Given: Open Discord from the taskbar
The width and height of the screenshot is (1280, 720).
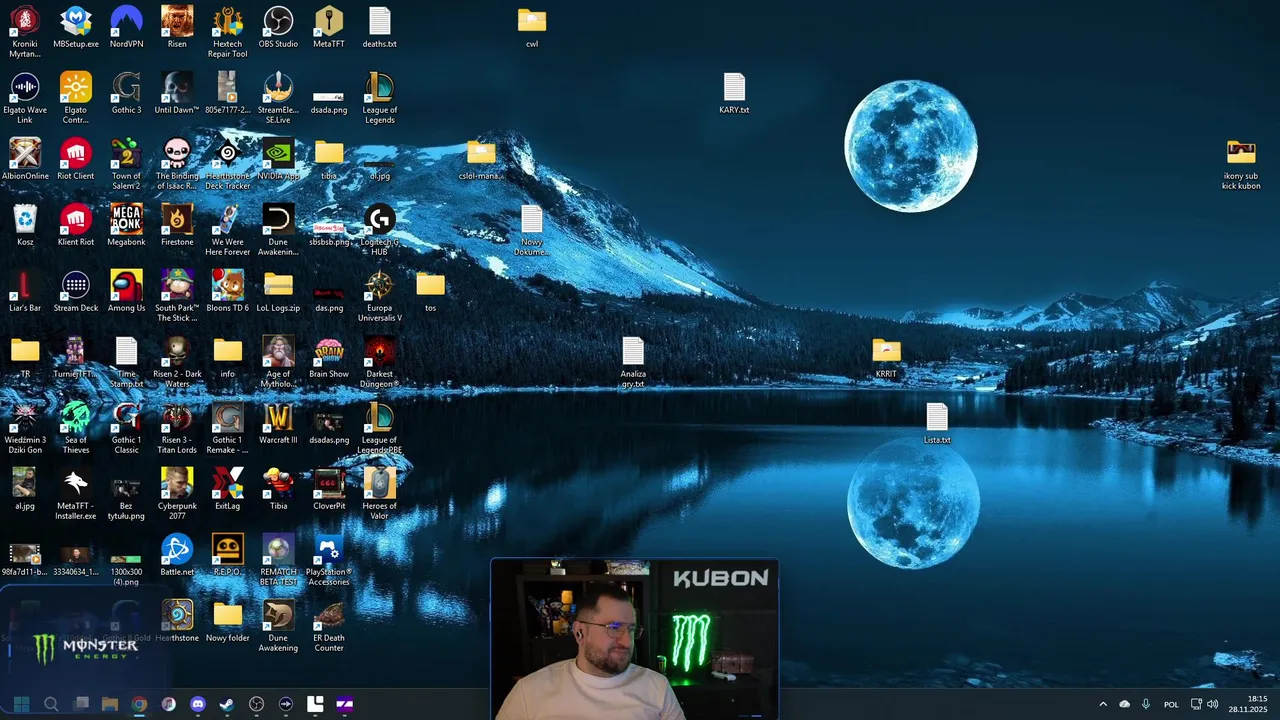Looking at the screenshot, I should (198, 704).
